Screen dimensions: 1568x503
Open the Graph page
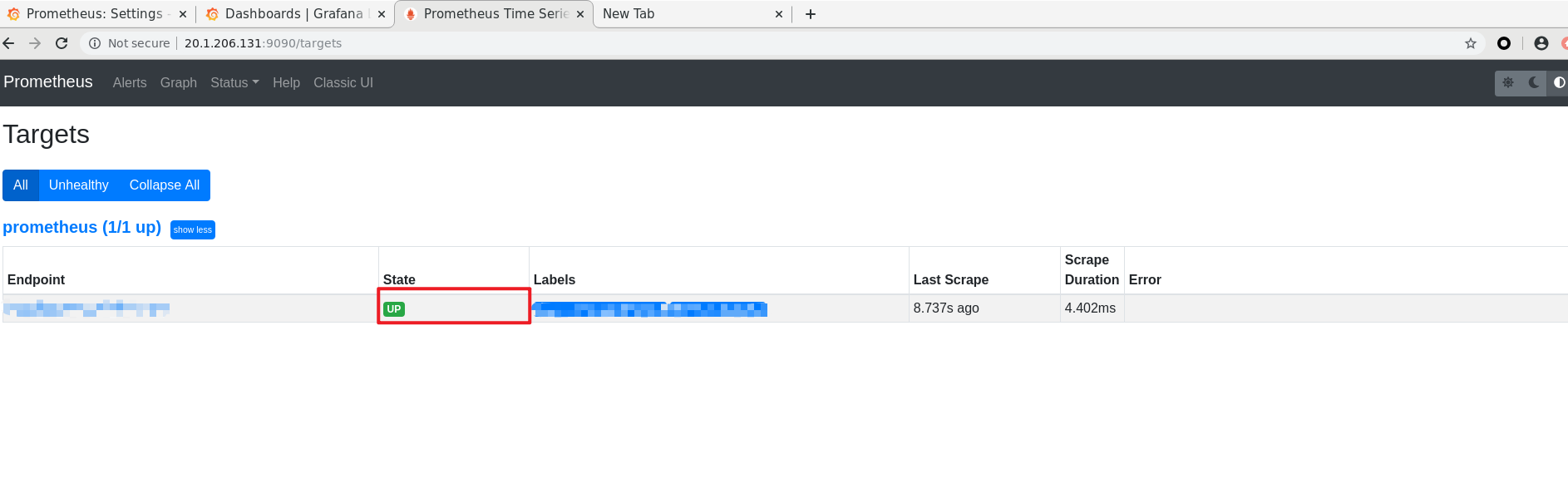click(x=179, y=83)
